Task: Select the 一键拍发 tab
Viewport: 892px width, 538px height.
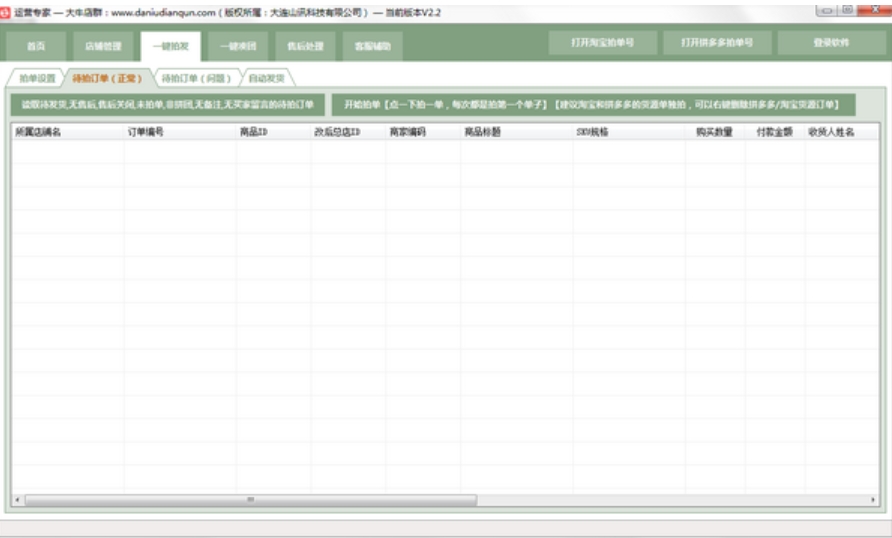Action: pyautogui.click(x=170, y=46)
